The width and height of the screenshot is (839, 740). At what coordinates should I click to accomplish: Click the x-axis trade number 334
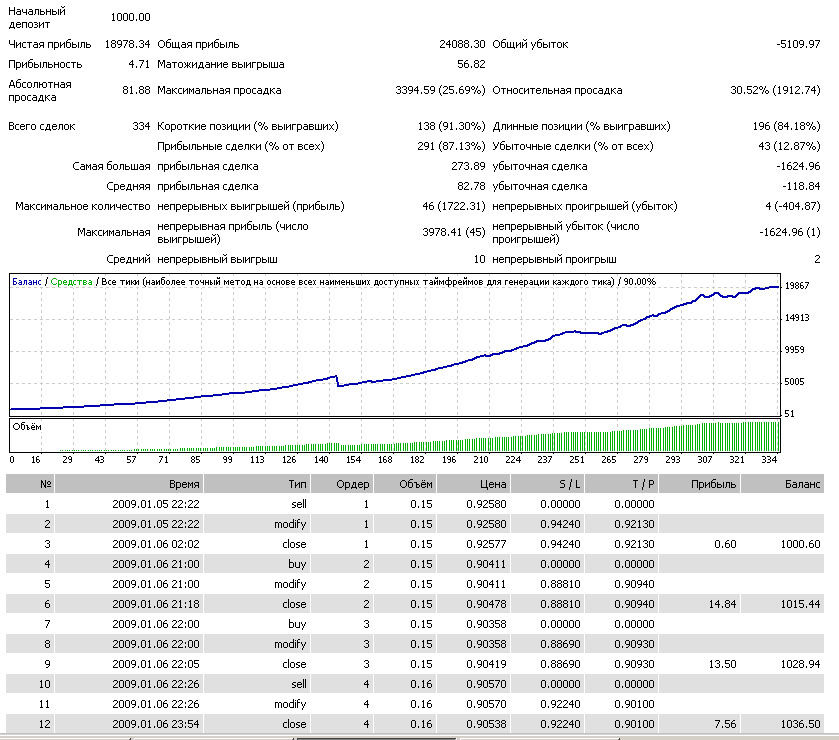(769, 460)
